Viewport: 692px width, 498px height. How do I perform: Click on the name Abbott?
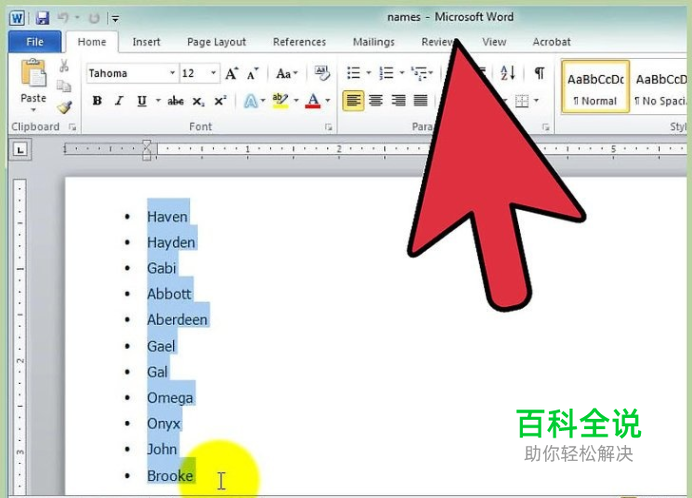[x=169, y=294]
